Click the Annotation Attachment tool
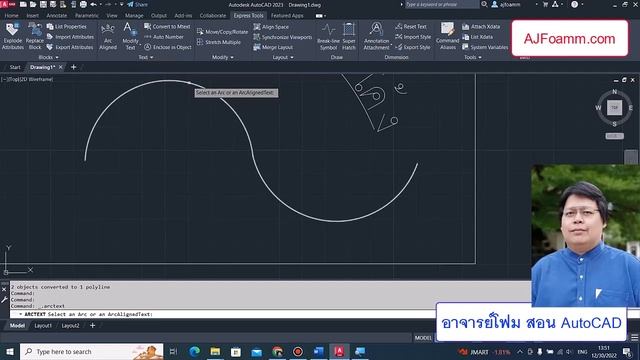Viewport: 640px width, 360px height. coord(376,36)
